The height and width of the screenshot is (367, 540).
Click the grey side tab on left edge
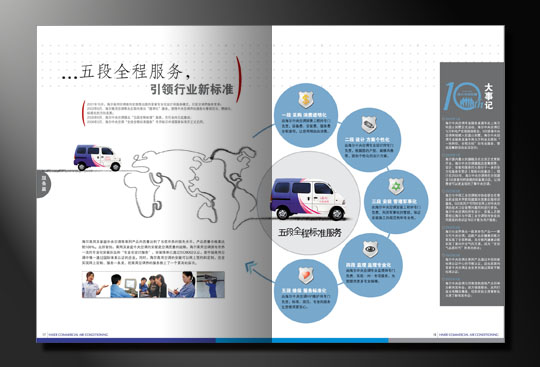point(44,184)
